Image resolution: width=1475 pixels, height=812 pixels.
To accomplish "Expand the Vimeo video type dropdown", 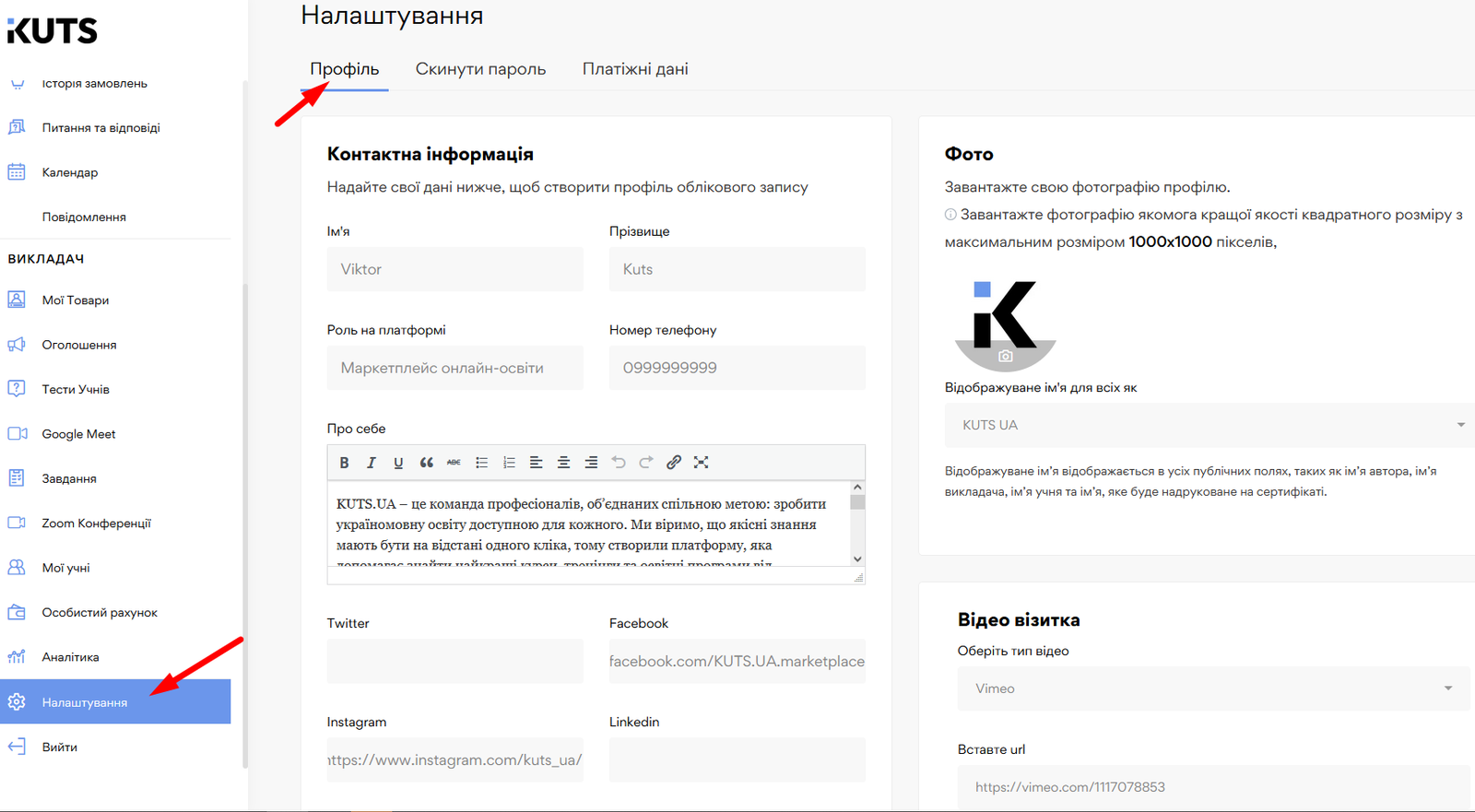I will [x=1213, y=688].
